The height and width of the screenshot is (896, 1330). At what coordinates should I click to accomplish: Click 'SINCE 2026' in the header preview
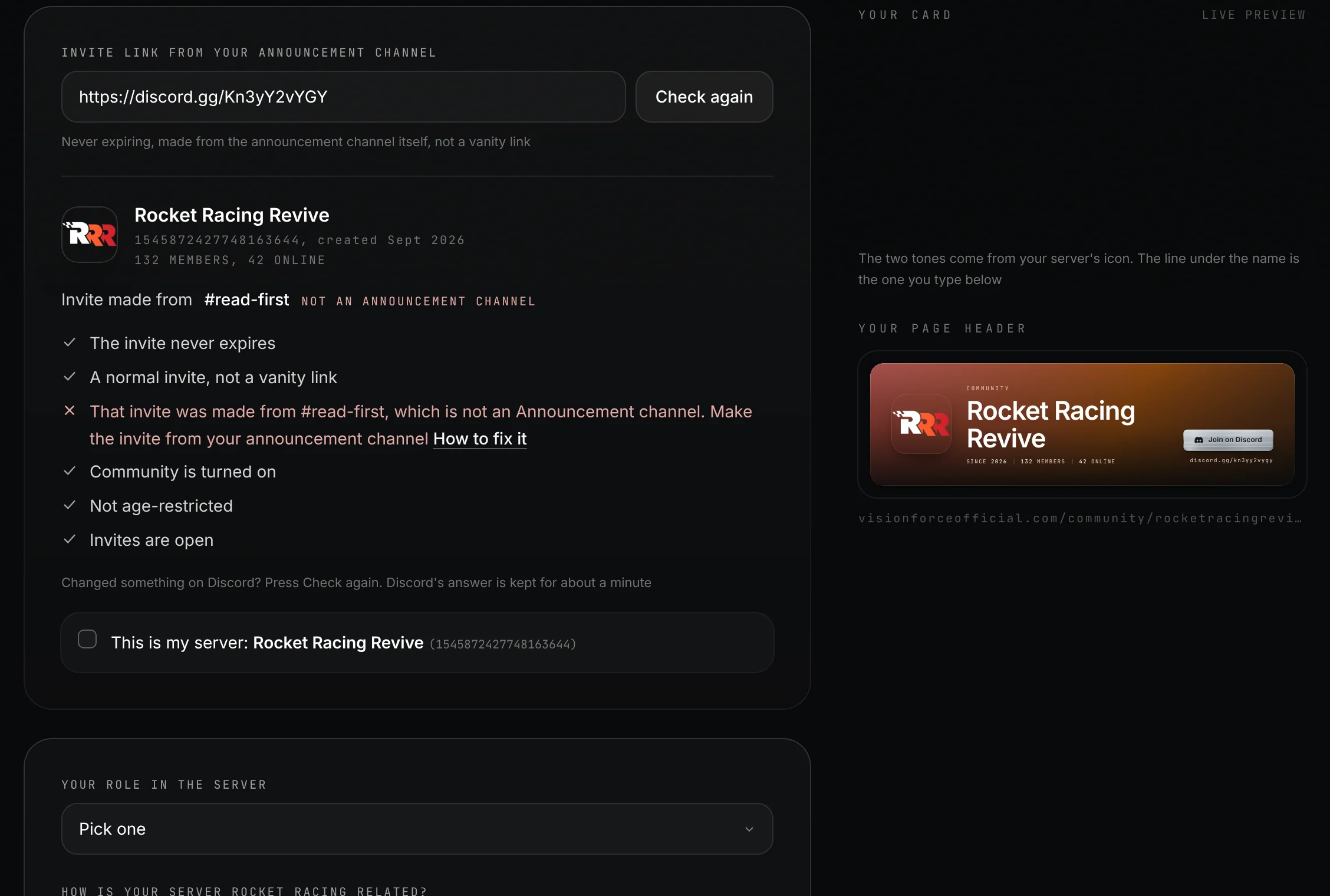coord(986,462)
